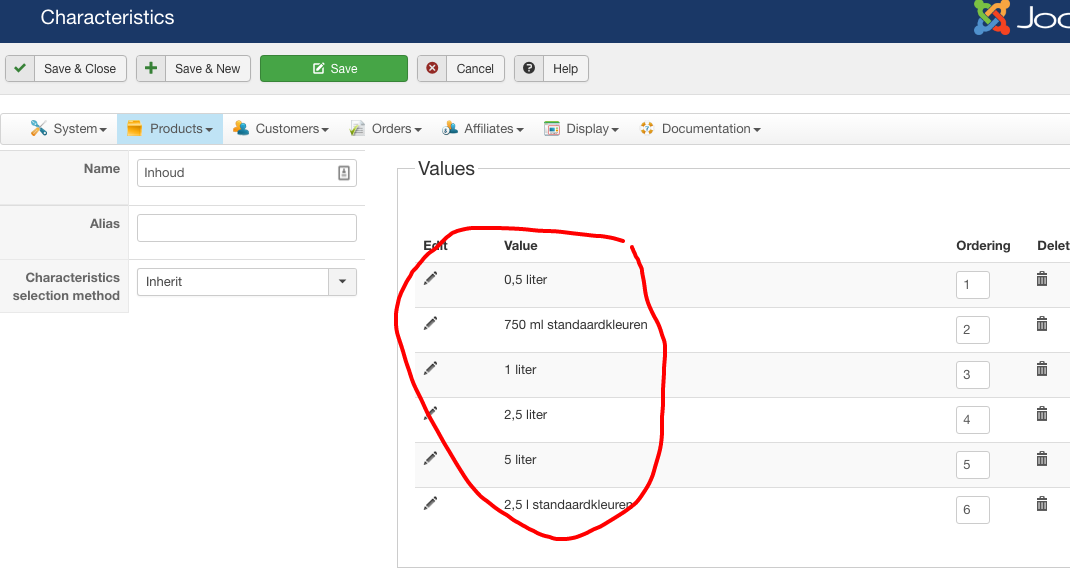1070x578 pixels.
Task: Click icon inside the Name field
Action: point(344,173)
